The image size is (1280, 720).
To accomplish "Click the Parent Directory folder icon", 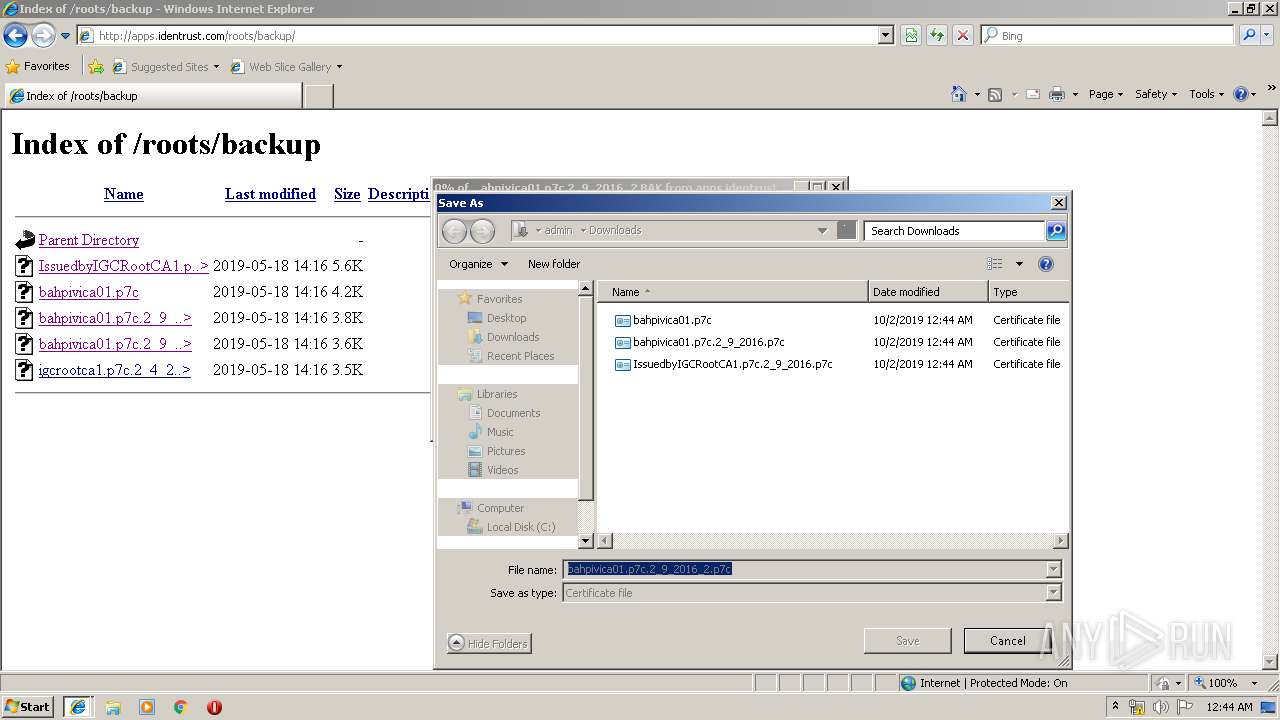I will pos(25,240).
